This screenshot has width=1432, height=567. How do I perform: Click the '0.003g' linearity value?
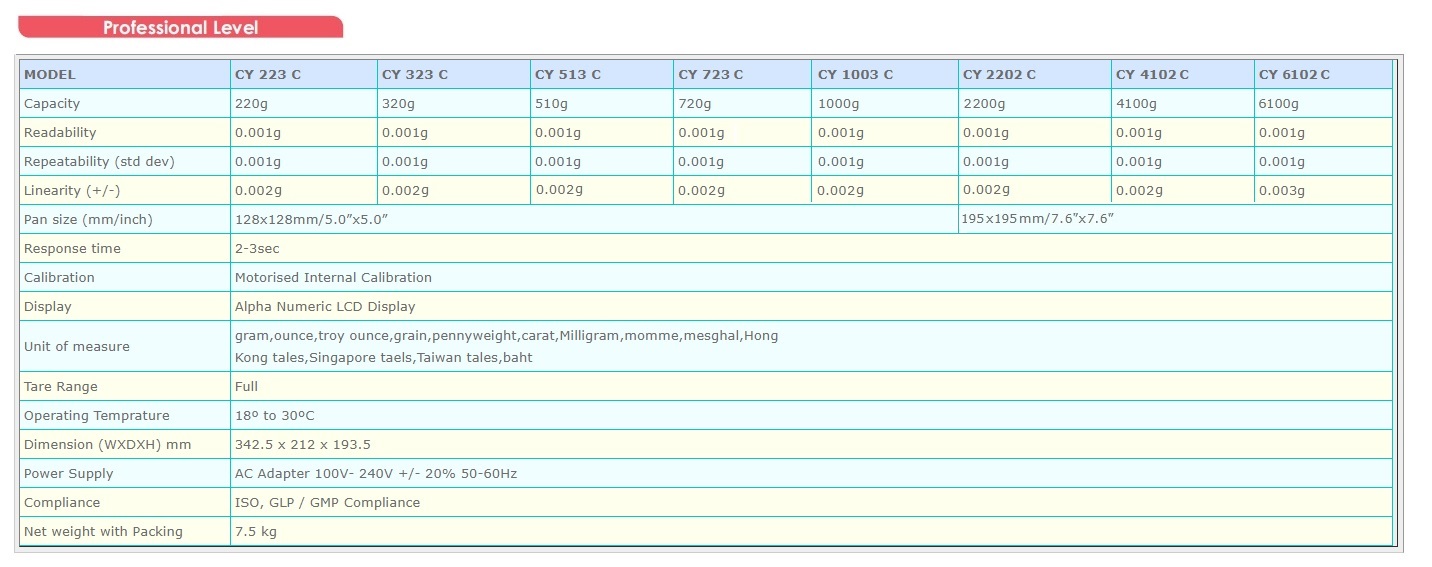coord(1282,191)
